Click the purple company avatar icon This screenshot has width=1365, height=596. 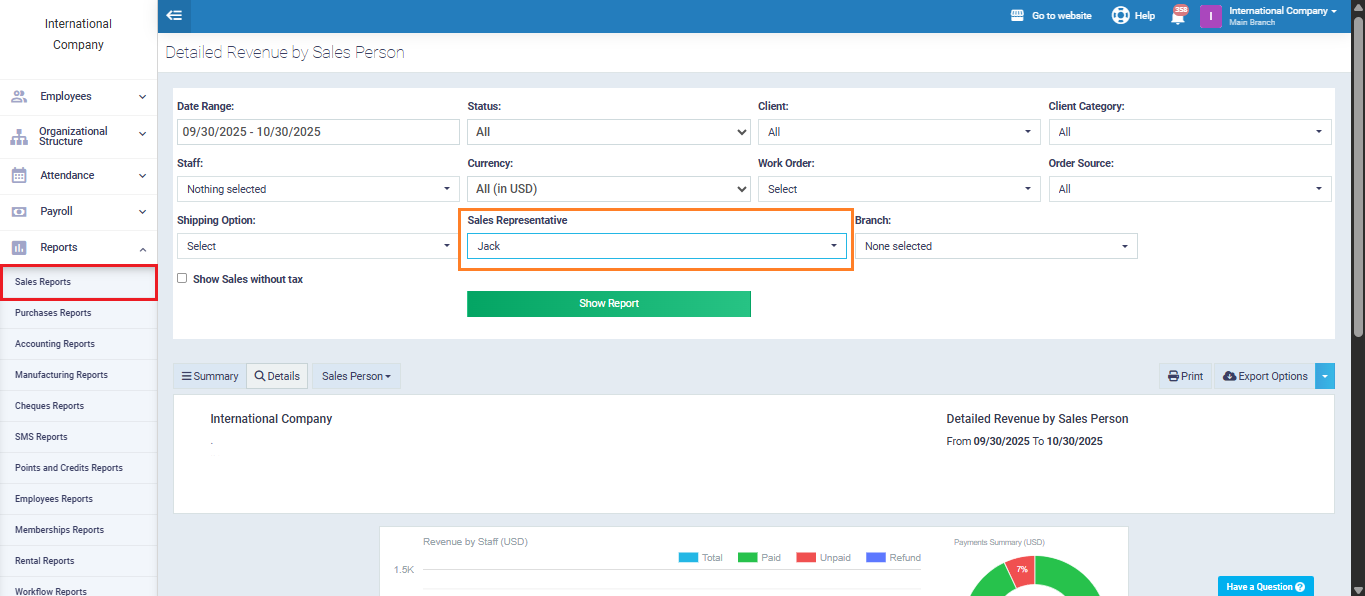coord(1210,16)
